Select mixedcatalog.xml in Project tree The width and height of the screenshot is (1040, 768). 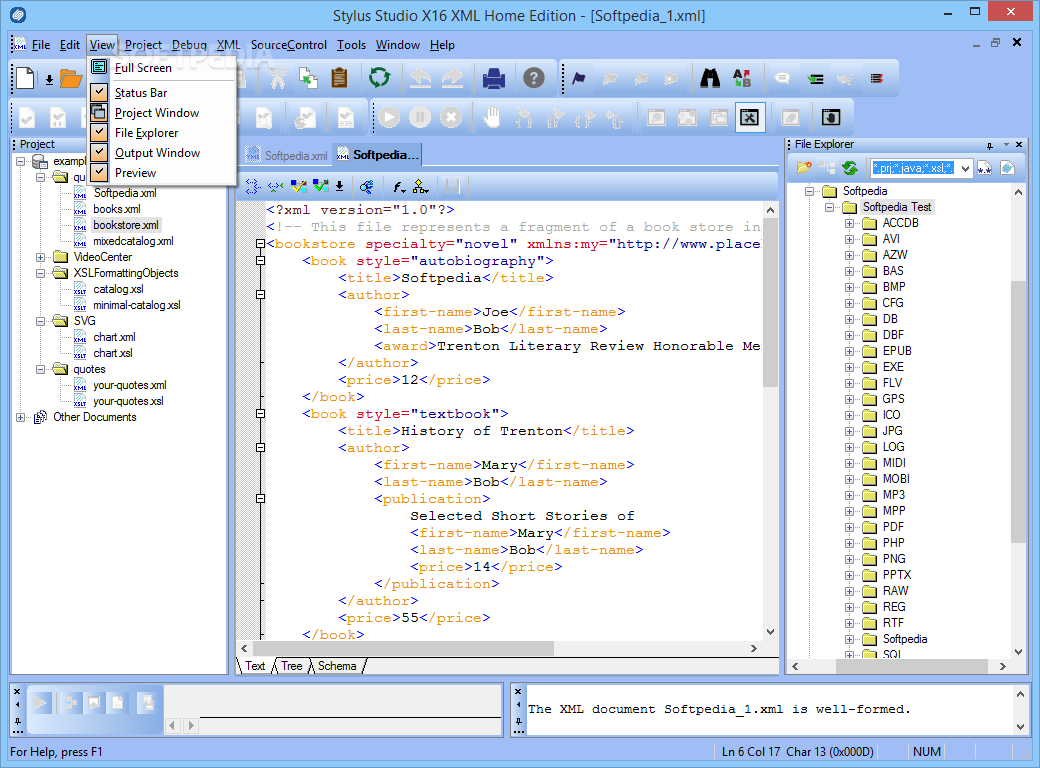[133, 241]
